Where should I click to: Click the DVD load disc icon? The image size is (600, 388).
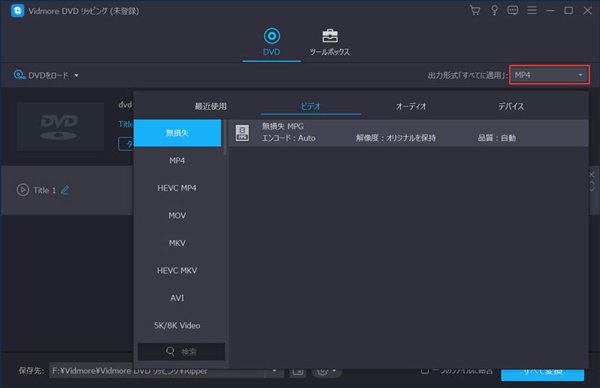[20, 75]
